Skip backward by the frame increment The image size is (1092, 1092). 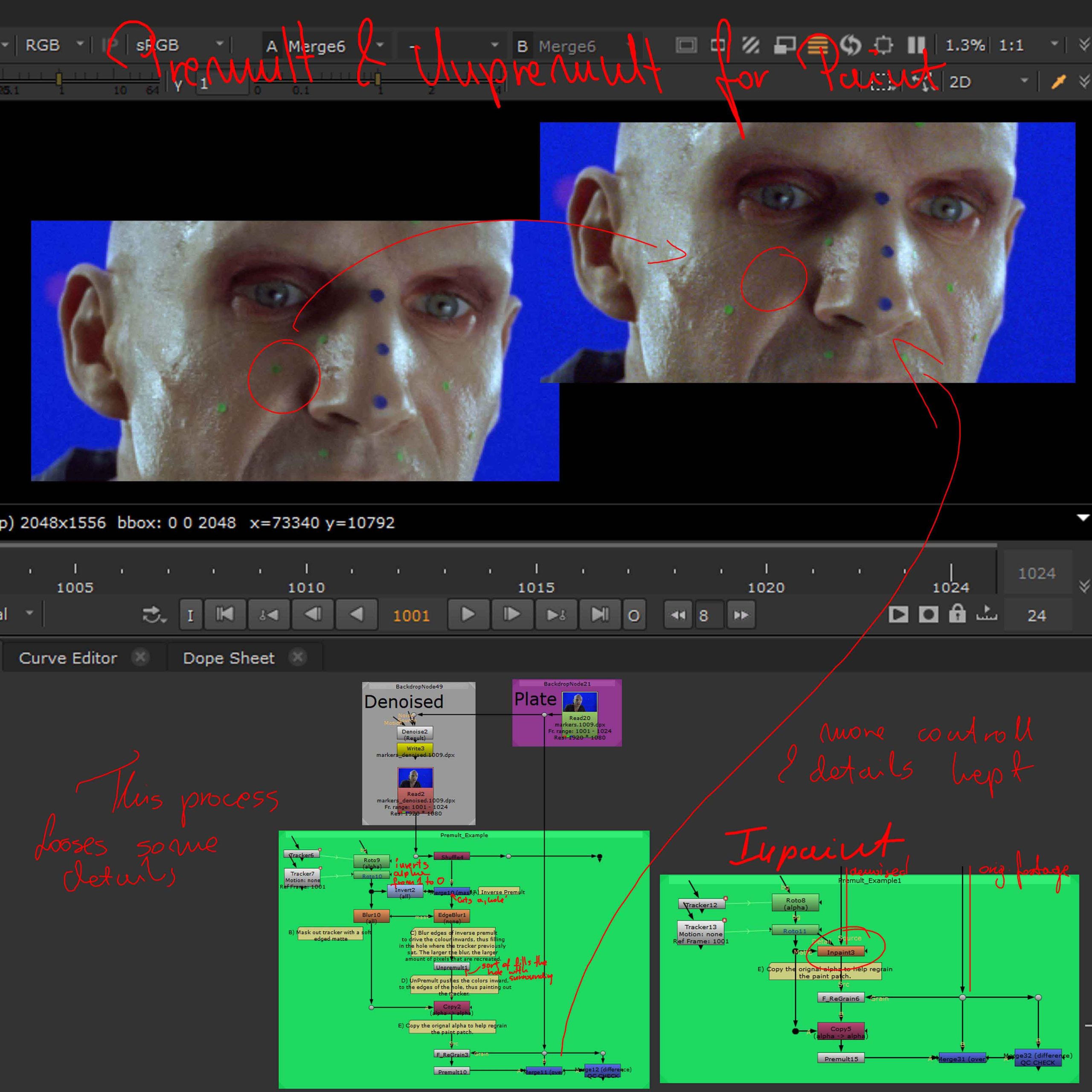678,615
